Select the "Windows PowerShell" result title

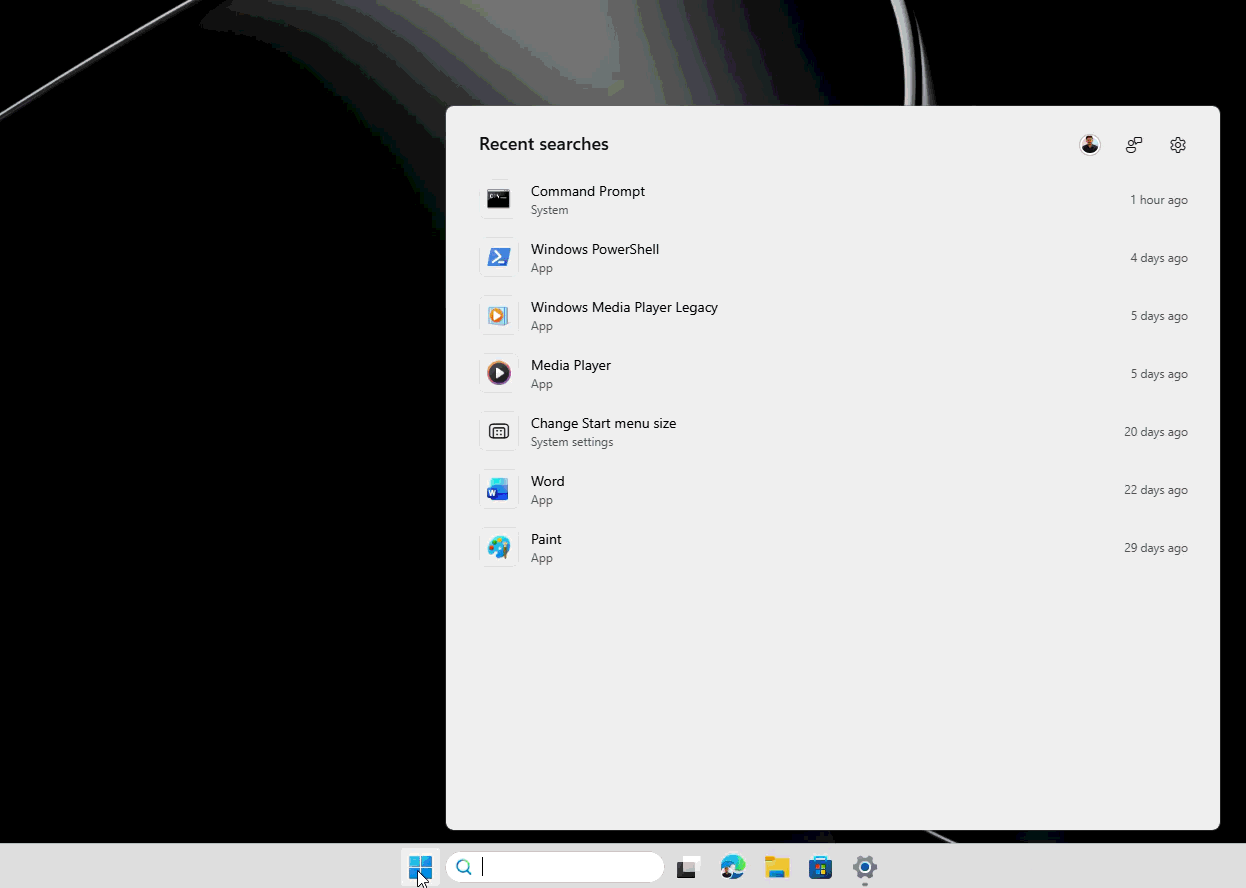tap(595, 249)
